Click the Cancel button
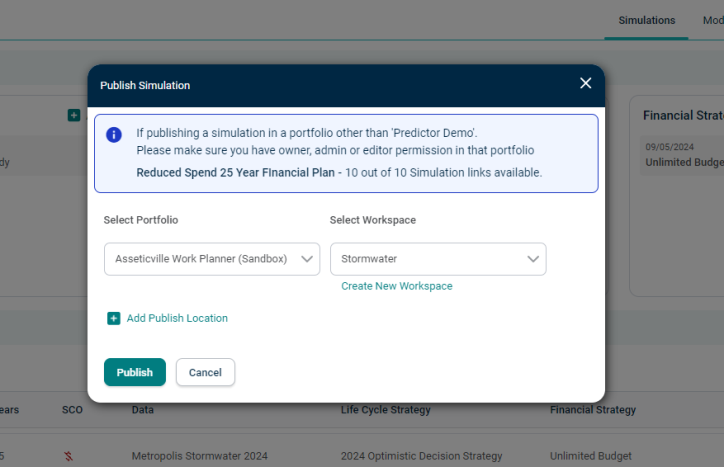 (205, 372)
